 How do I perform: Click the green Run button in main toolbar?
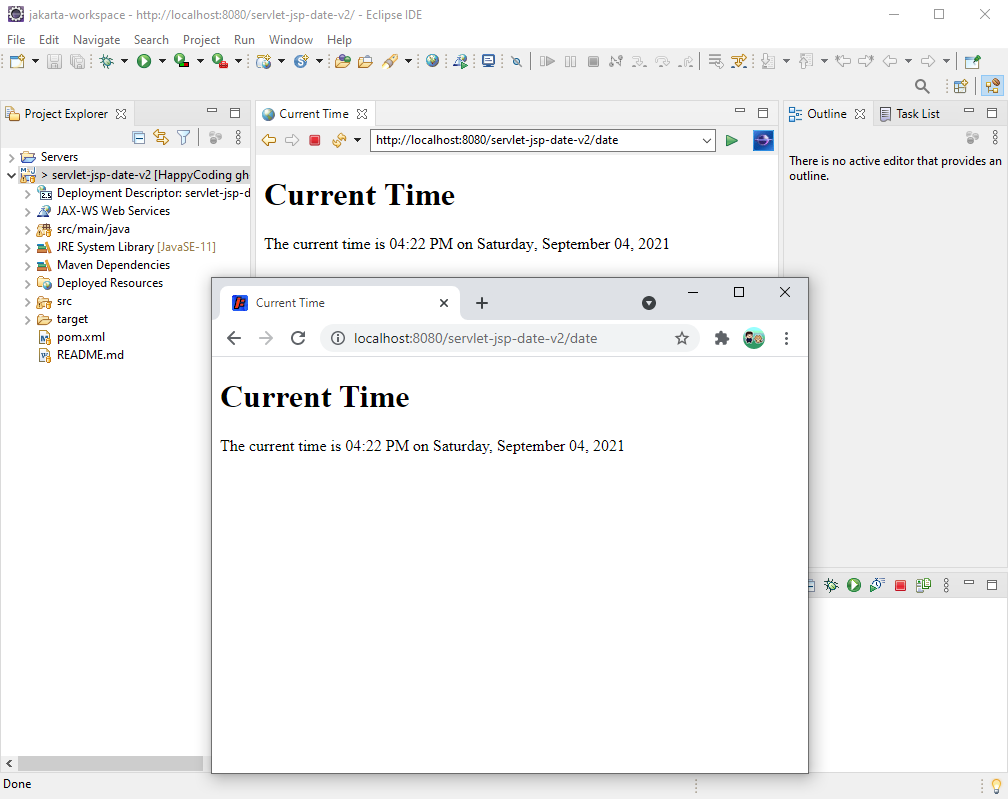(144, 61)
